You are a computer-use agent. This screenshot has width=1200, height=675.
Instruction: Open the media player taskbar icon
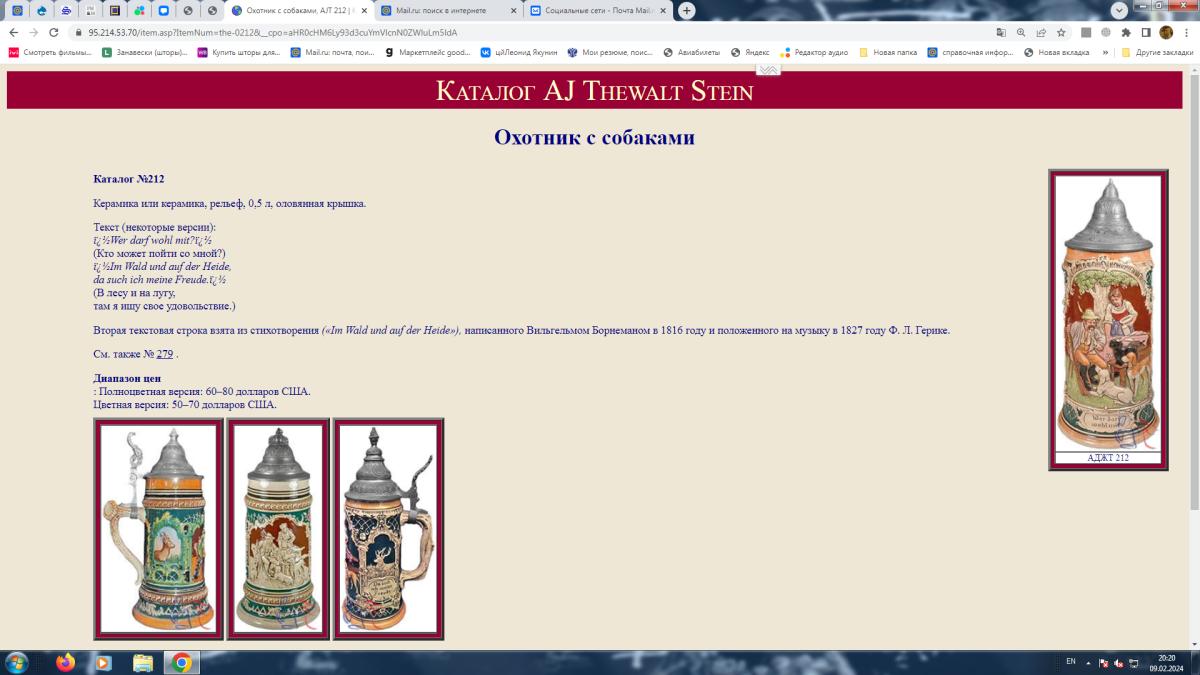click(103, 662)
